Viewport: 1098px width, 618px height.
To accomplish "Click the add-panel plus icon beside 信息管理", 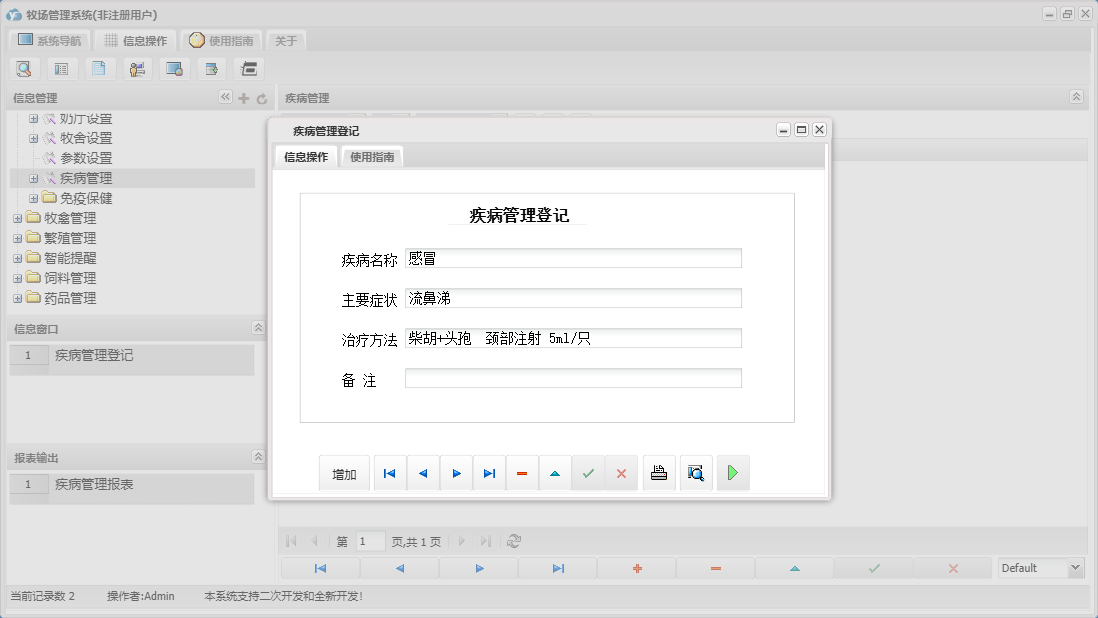I will [243, 98].
